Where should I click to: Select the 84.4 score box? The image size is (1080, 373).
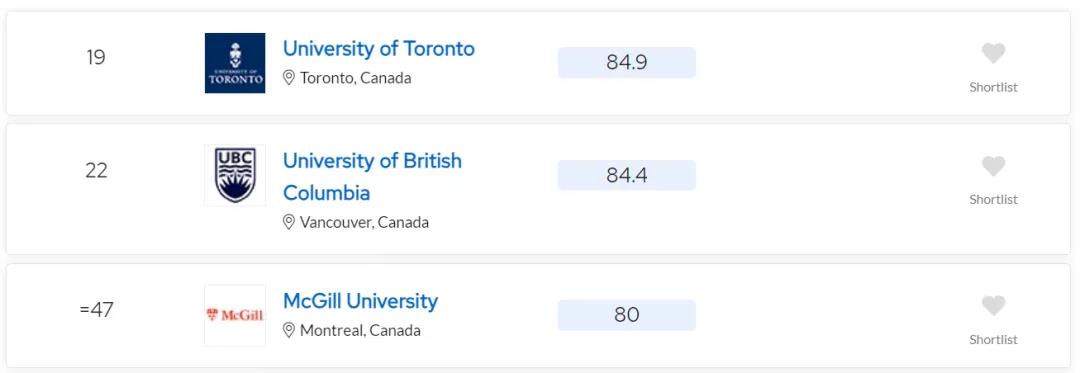coord(627,175)
